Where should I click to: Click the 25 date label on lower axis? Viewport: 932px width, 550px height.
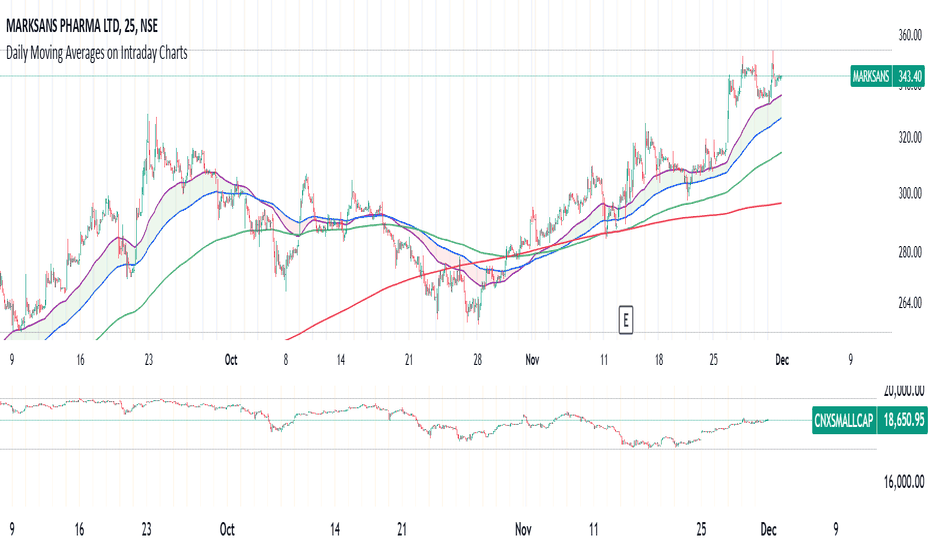(x=701, y=529)
